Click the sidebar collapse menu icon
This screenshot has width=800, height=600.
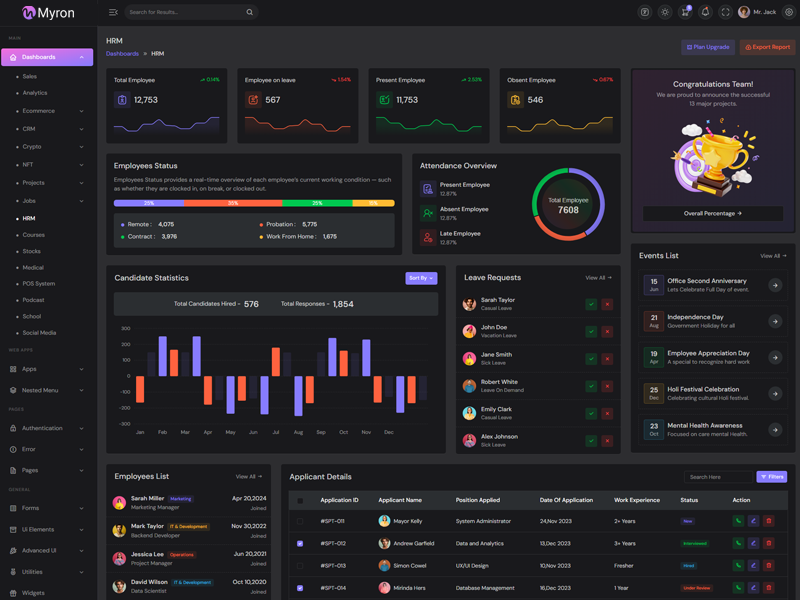[113, 12]
